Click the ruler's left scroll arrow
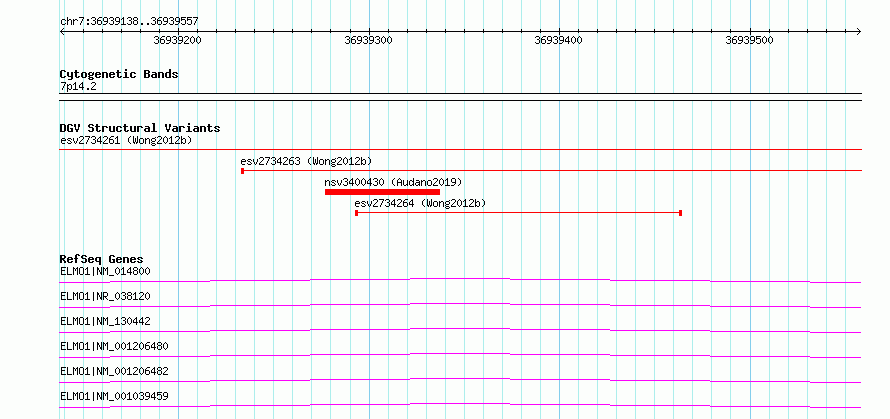This screenshot has width=890, height=419. [62, 32]
